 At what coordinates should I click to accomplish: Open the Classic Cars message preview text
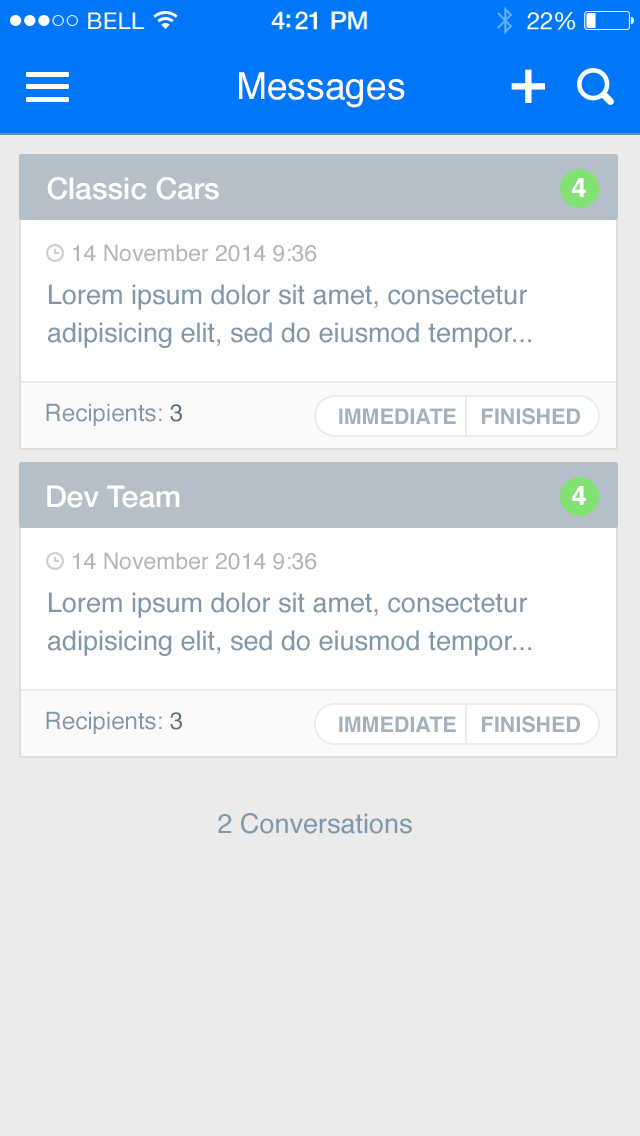pyautogui.click(x=290, y=314)
